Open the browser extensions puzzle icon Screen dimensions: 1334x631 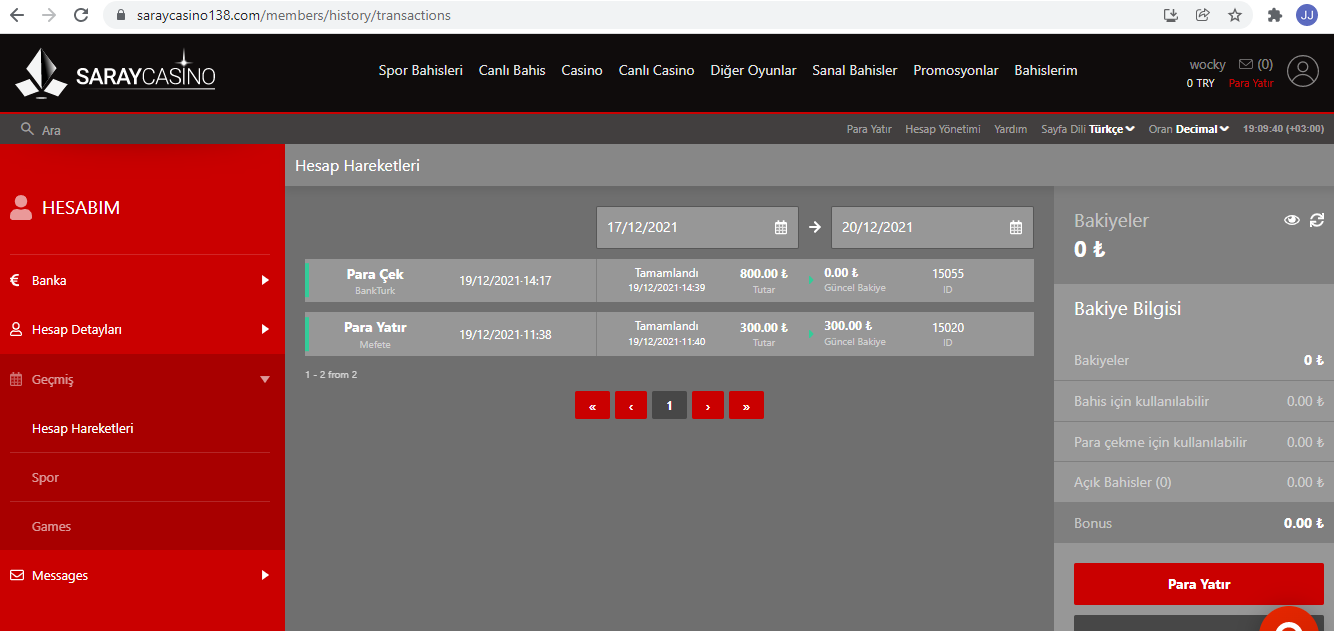click(1275, 15)
